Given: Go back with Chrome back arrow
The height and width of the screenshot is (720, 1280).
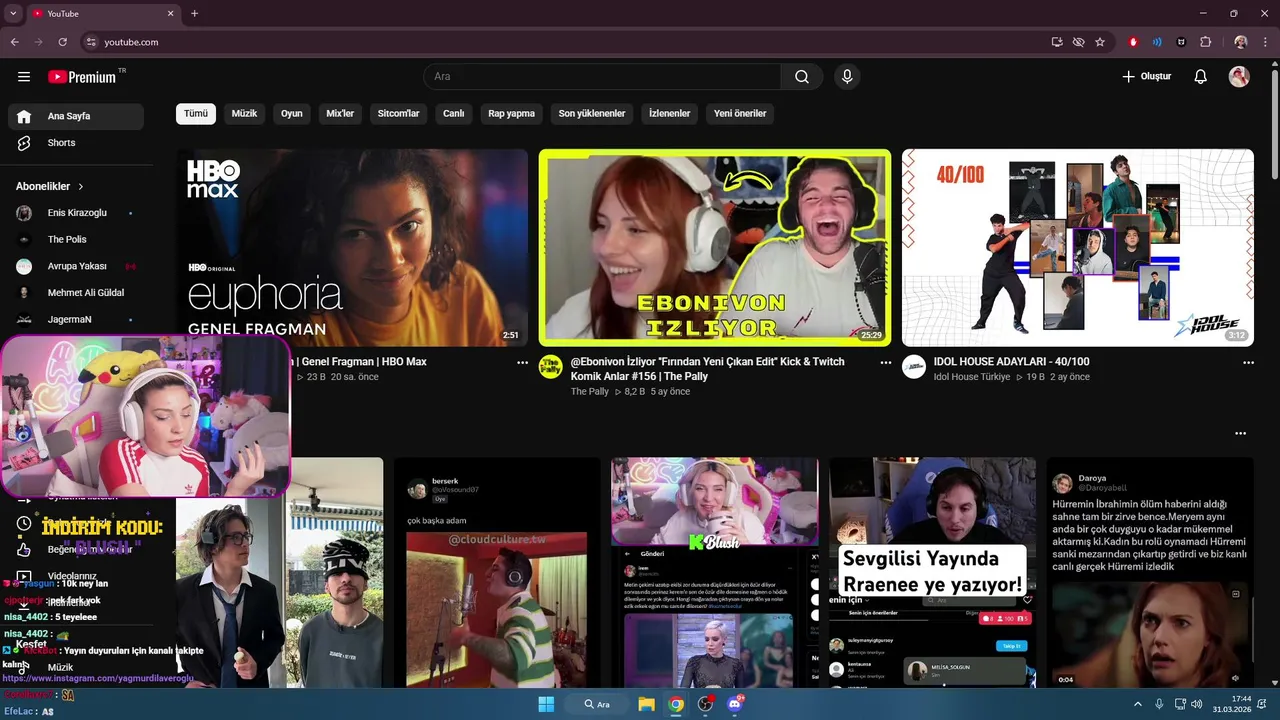Looking at the screenshot, I should click(14, 42).
